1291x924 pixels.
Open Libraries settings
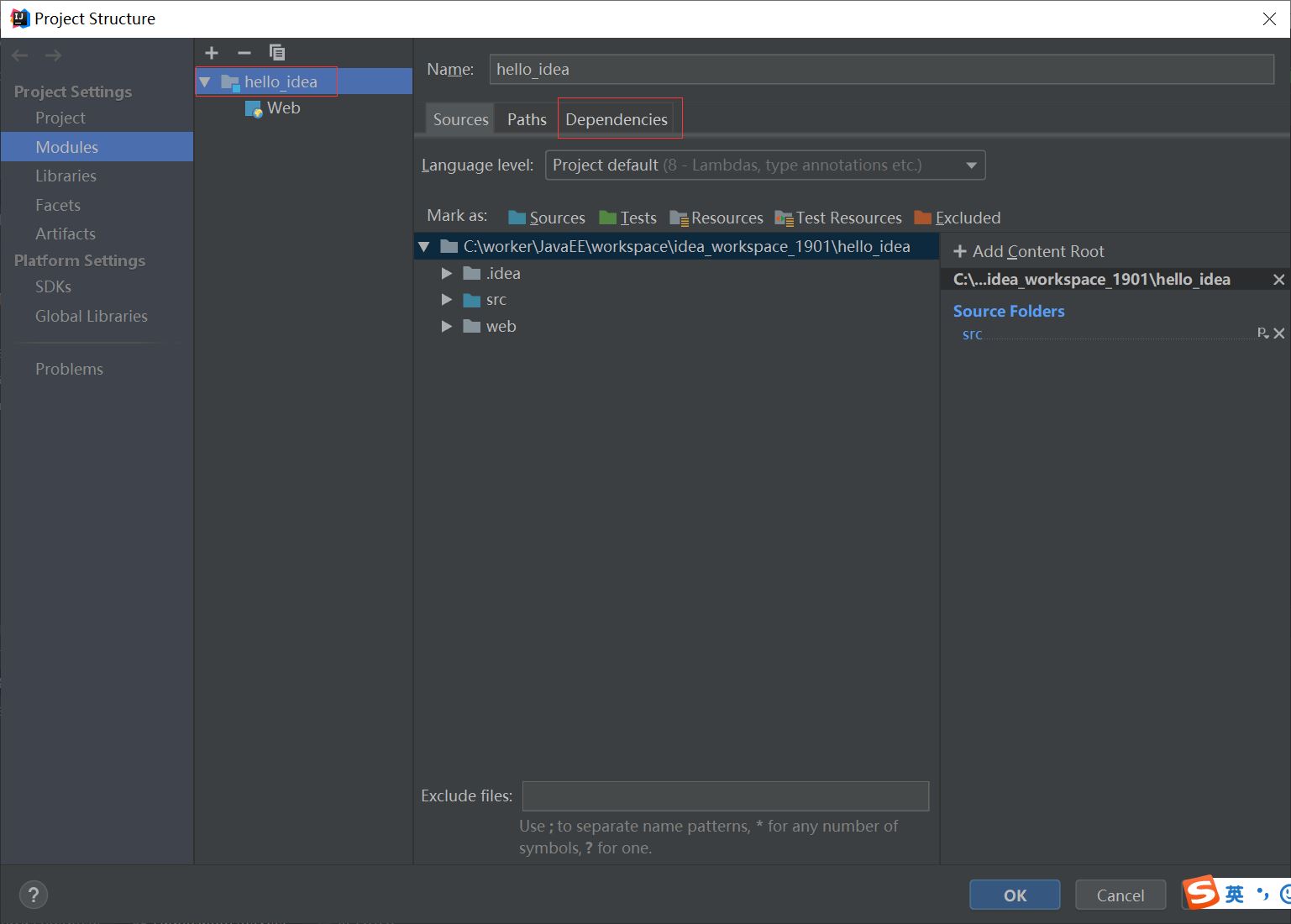pyautogui.click(x=66, y=176)
